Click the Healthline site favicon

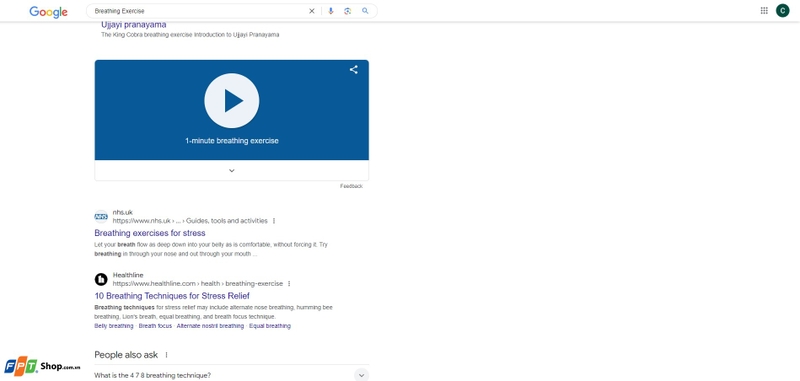101,280
